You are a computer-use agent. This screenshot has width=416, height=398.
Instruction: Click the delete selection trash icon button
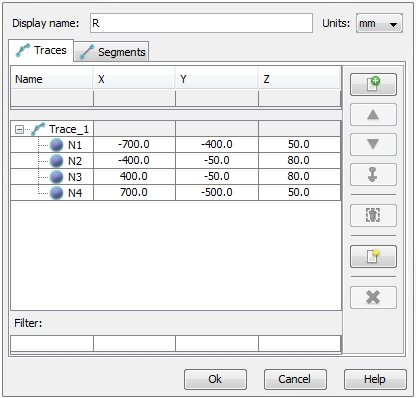pos(373,215)
